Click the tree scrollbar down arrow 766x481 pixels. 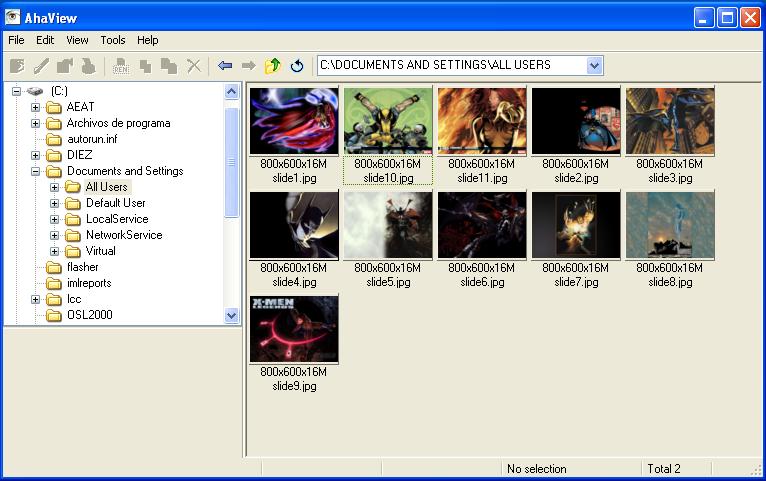tap(232, 315)
